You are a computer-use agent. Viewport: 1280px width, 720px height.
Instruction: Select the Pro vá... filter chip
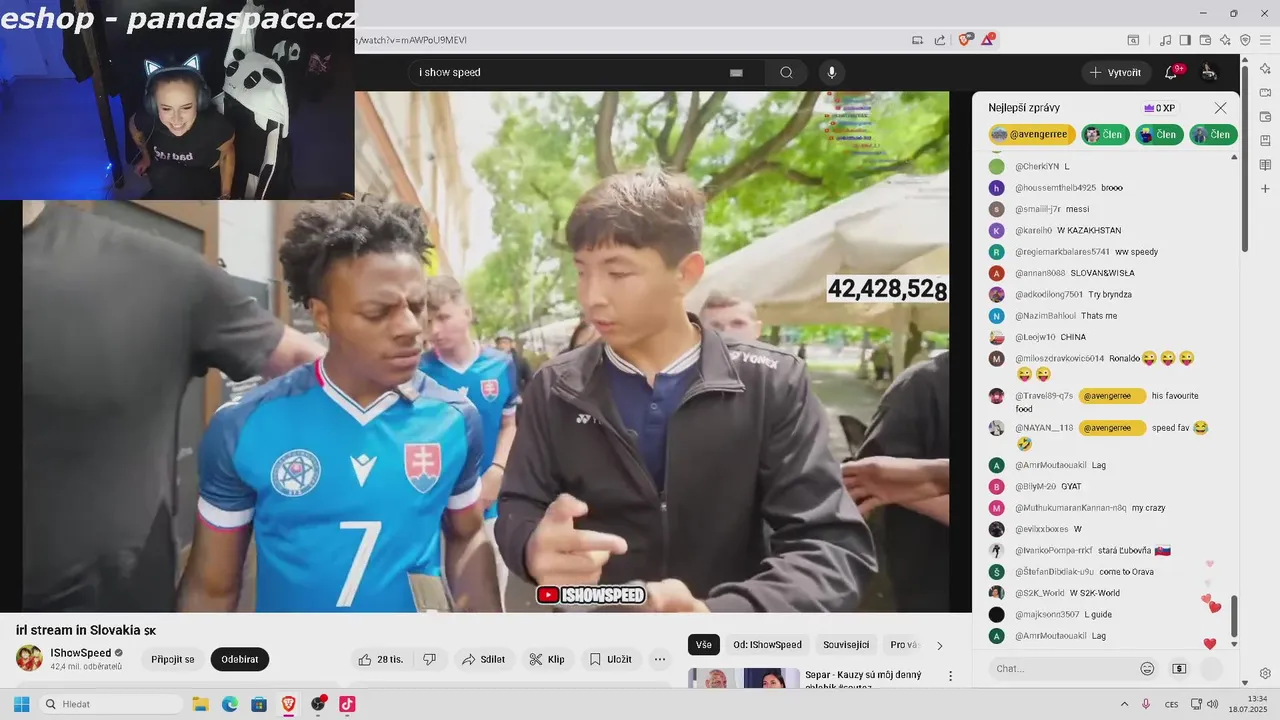[904, 645]
